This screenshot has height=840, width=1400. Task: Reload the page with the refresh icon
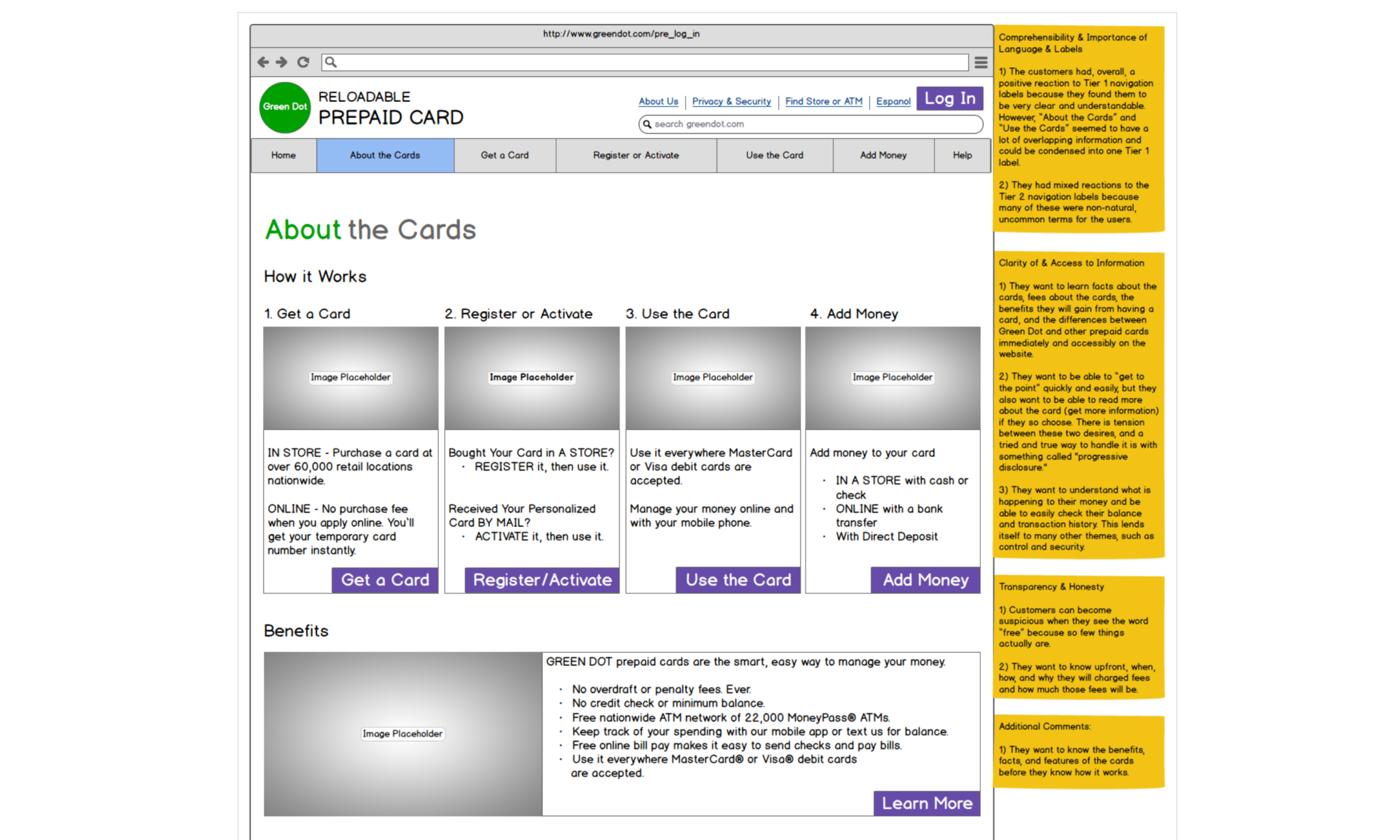pos(303,62)
